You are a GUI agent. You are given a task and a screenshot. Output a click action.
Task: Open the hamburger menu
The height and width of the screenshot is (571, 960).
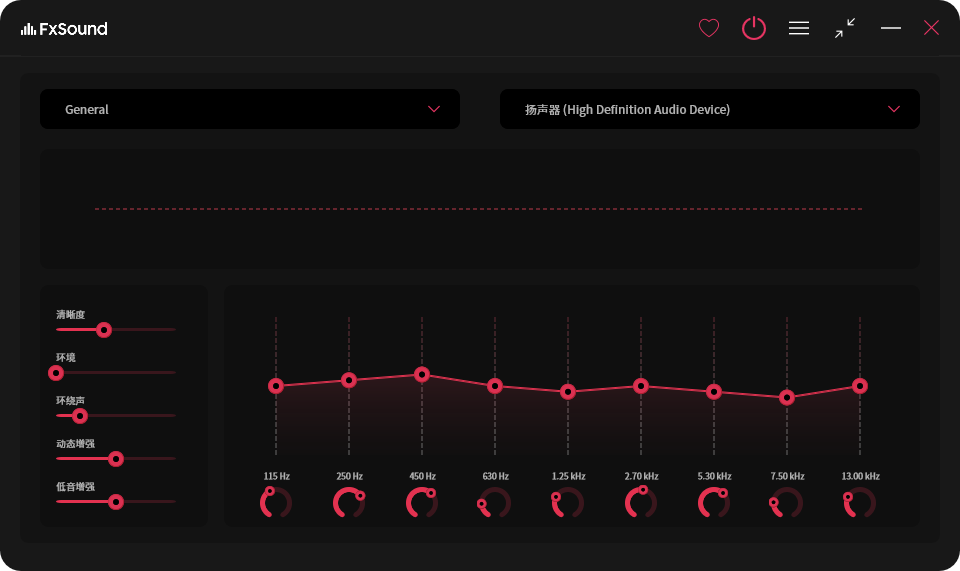click(799, 28)
